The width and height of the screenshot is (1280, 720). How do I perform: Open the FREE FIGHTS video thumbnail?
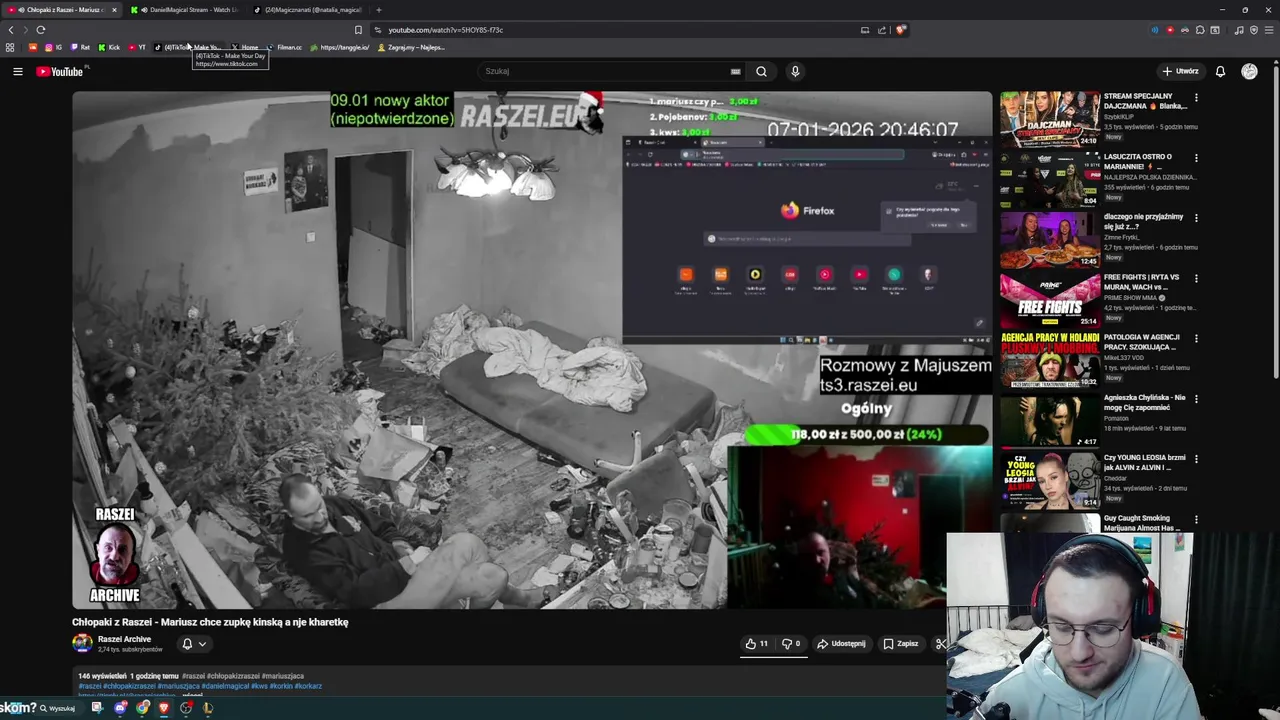(x=1050, y=300)
